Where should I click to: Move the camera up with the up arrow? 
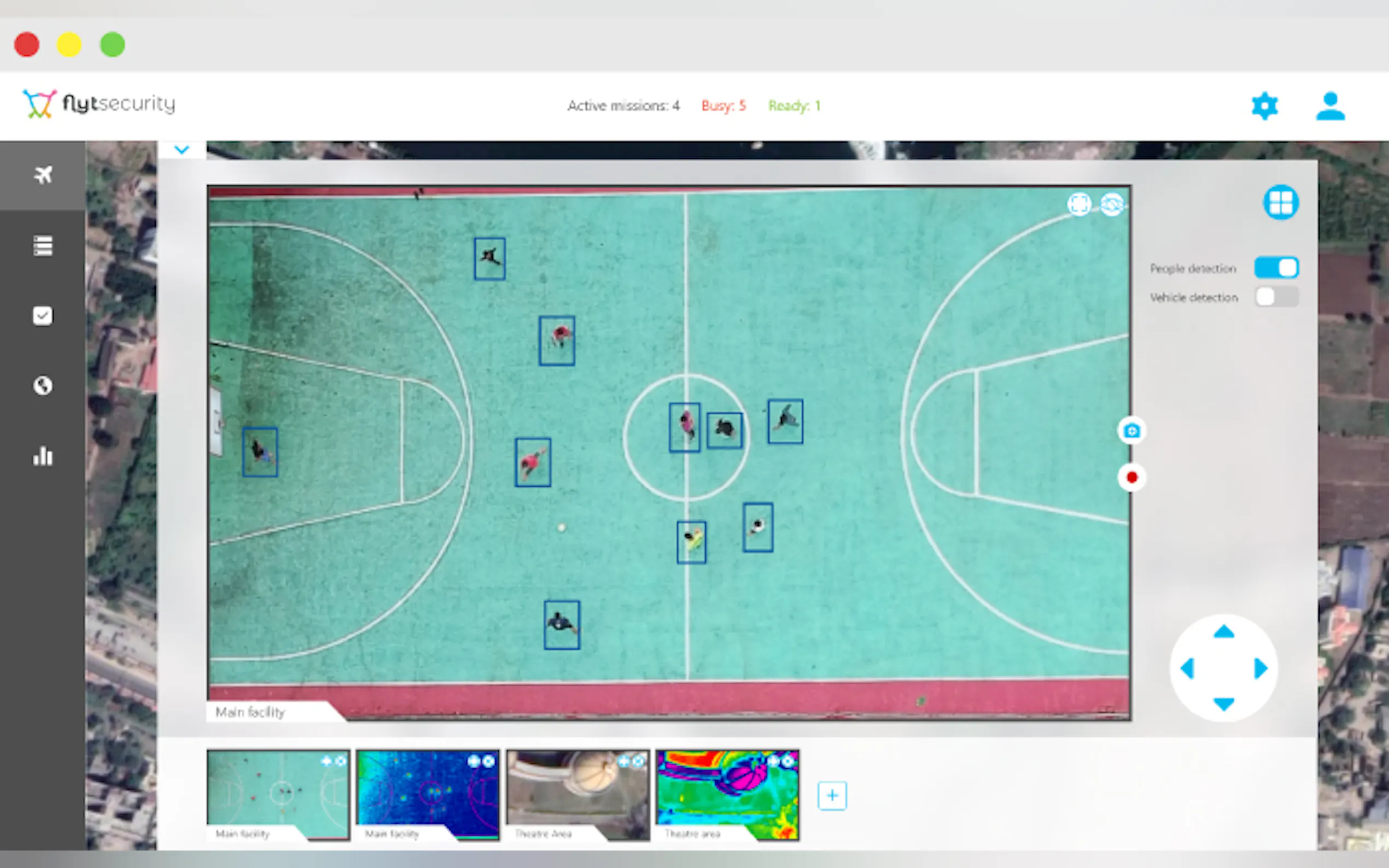[1224, 632]
